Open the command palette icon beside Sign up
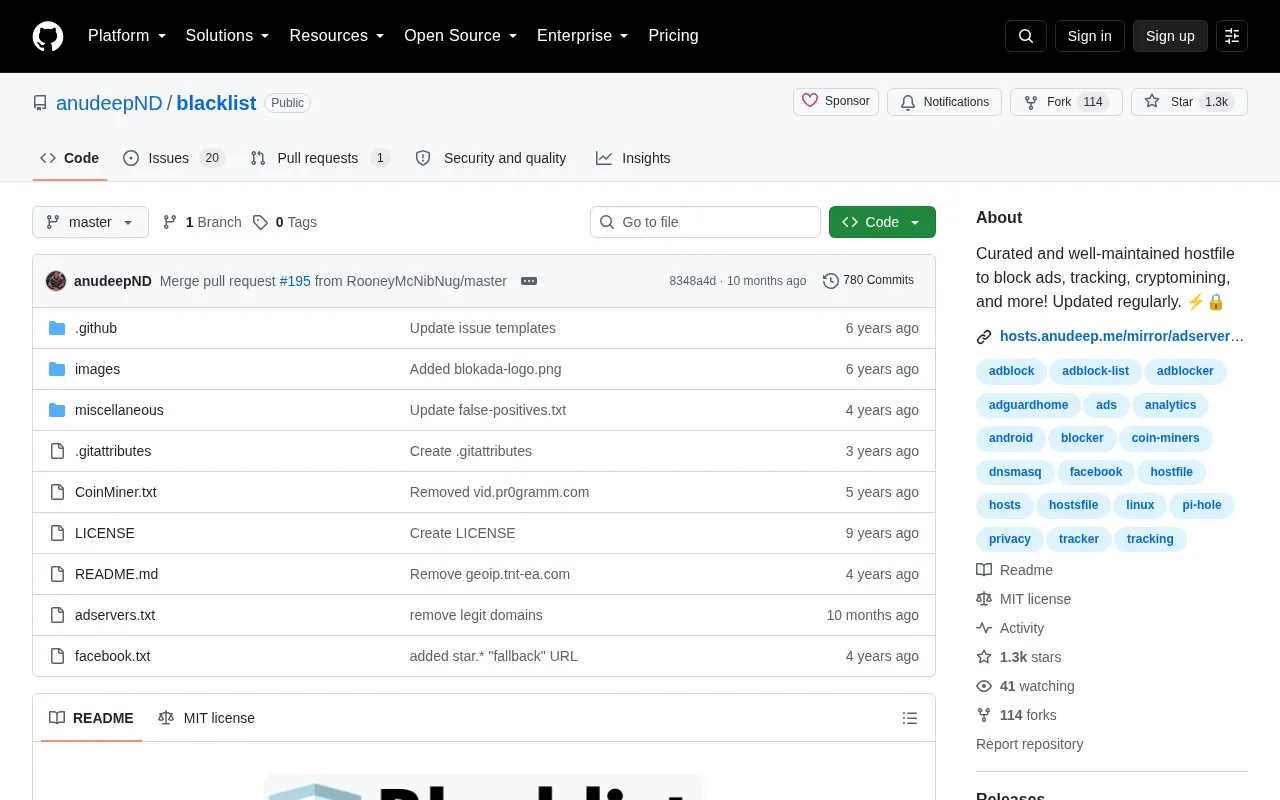The height and width of the screenshot is (800, 1280). (x=1232, y=36)
